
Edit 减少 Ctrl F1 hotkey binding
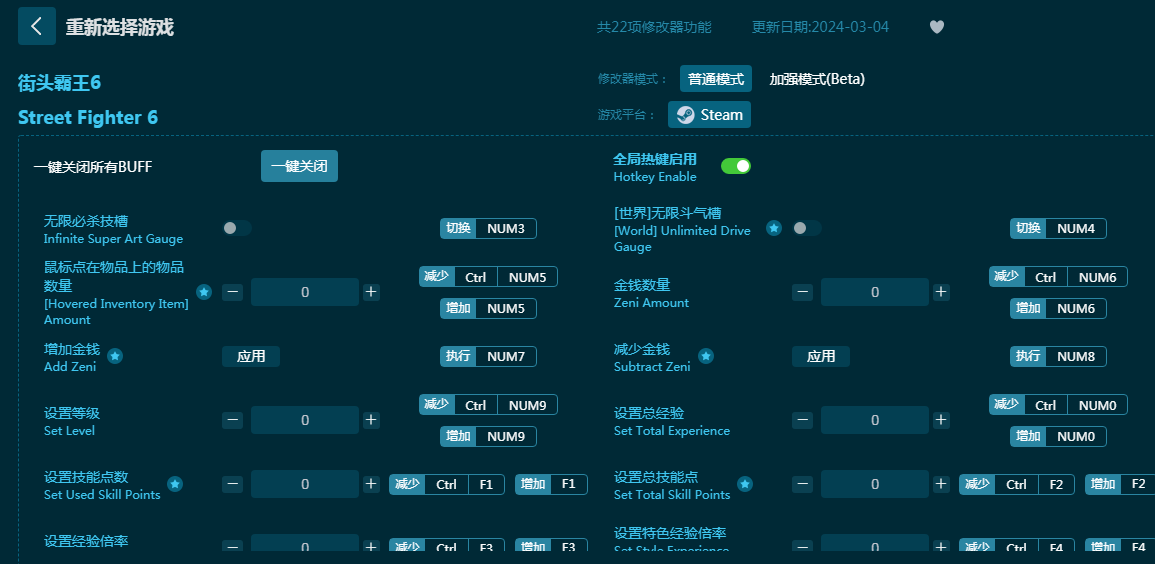point(447,484)
